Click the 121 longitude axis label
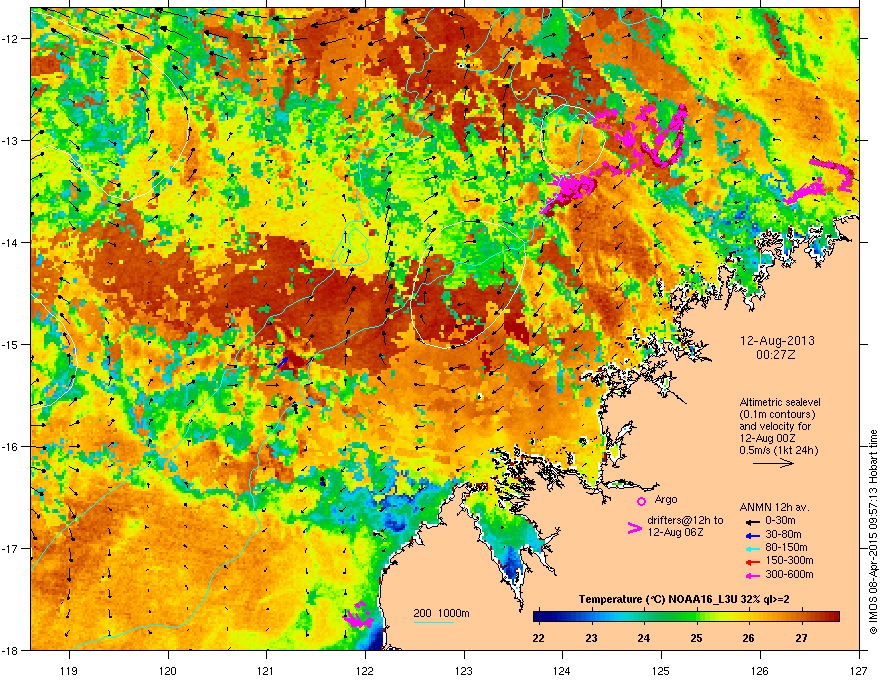Screen dimensions: 880x680 tap(266, 670)
